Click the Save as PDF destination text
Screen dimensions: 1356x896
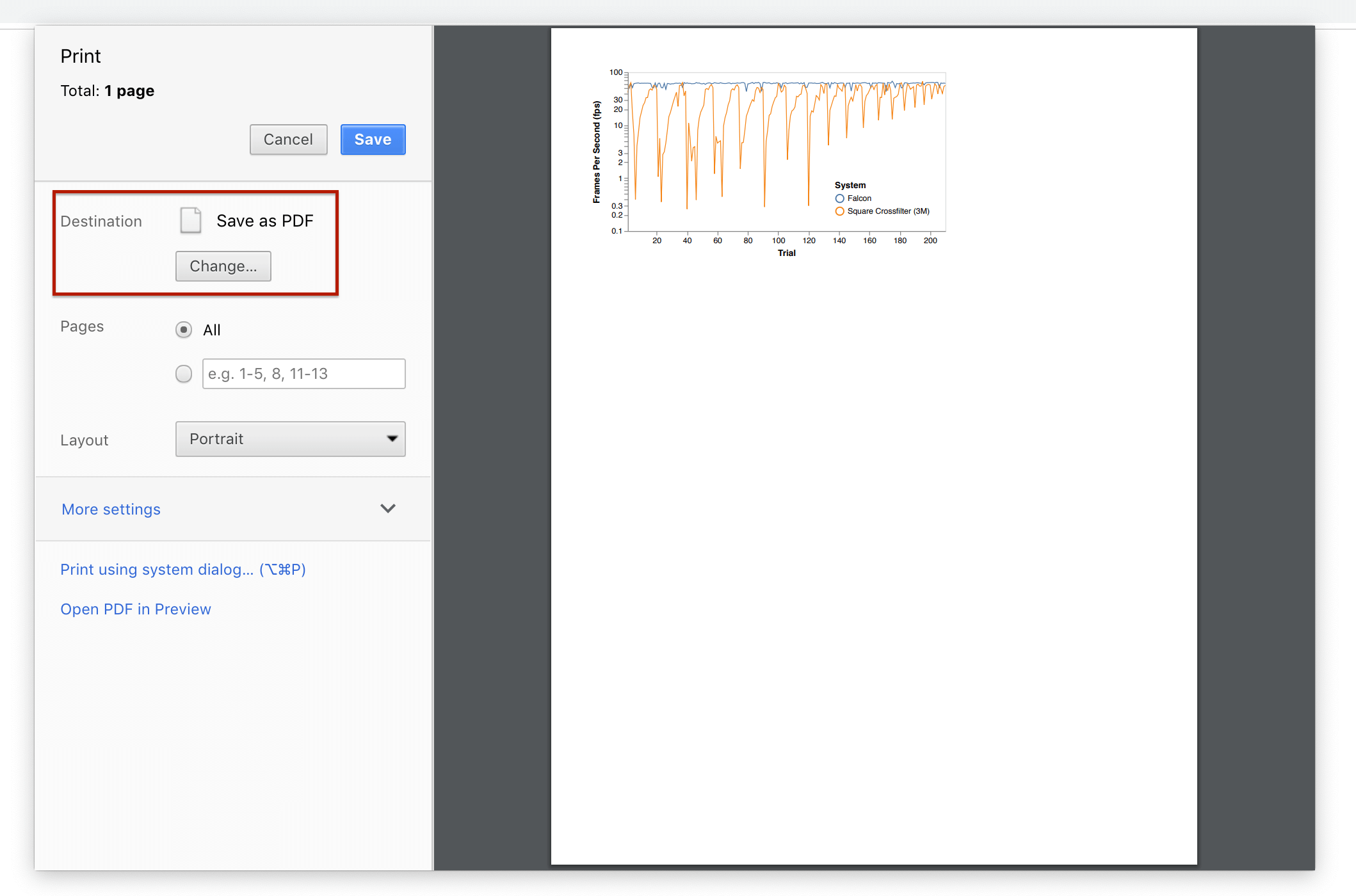click(x=265, y=221)
